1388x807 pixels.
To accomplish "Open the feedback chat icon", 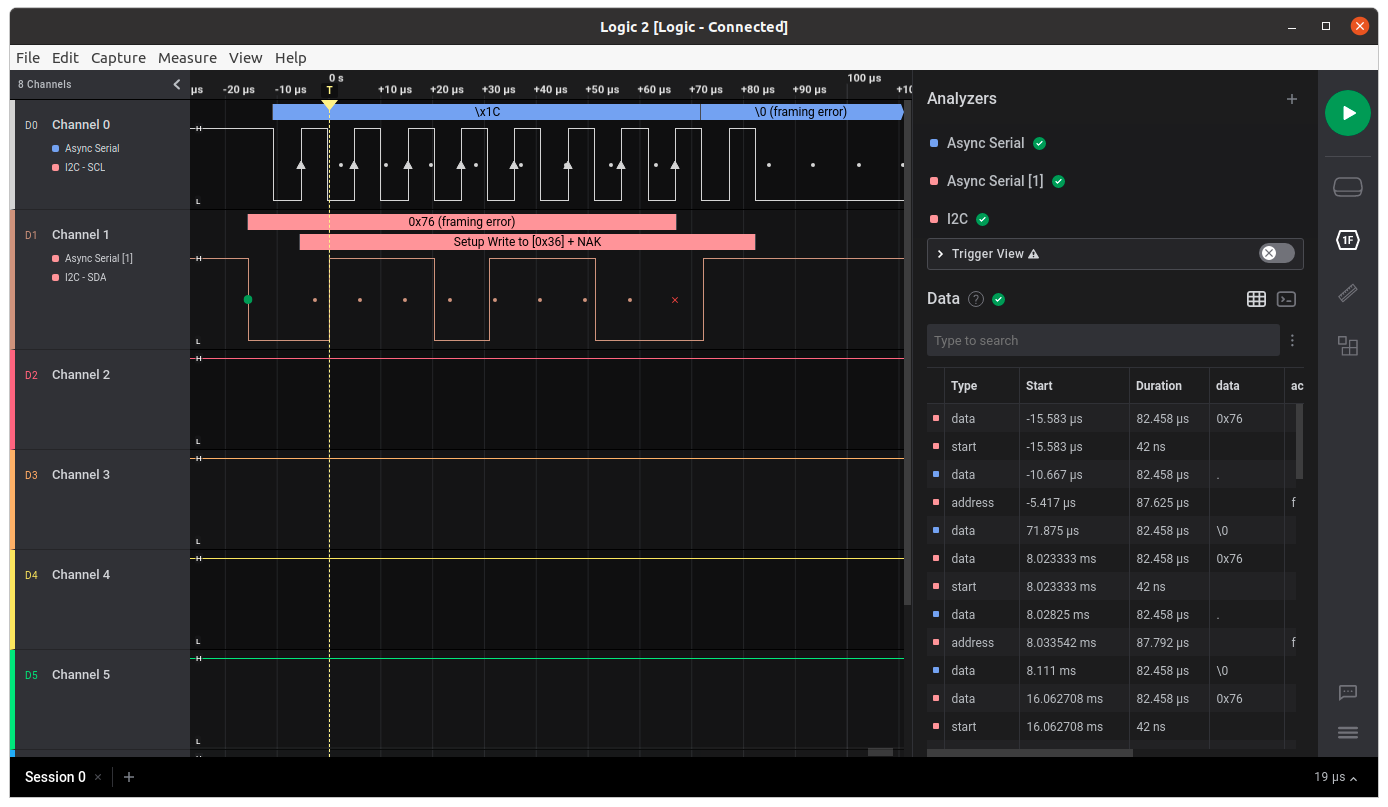I will (1348, 692).
